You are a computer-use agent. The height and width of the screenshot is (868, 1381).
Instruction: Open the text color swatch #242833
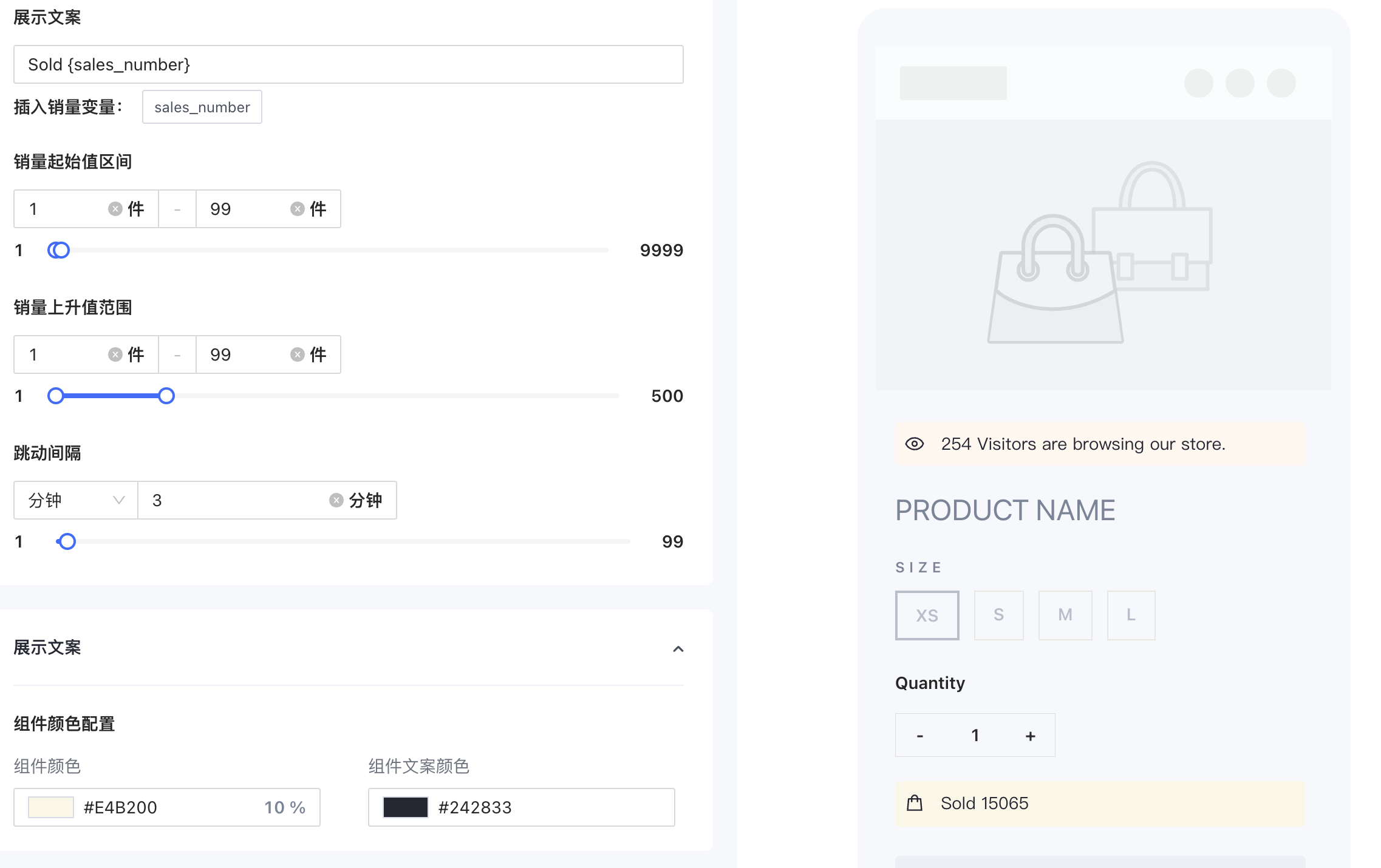(x=406, y=807)
